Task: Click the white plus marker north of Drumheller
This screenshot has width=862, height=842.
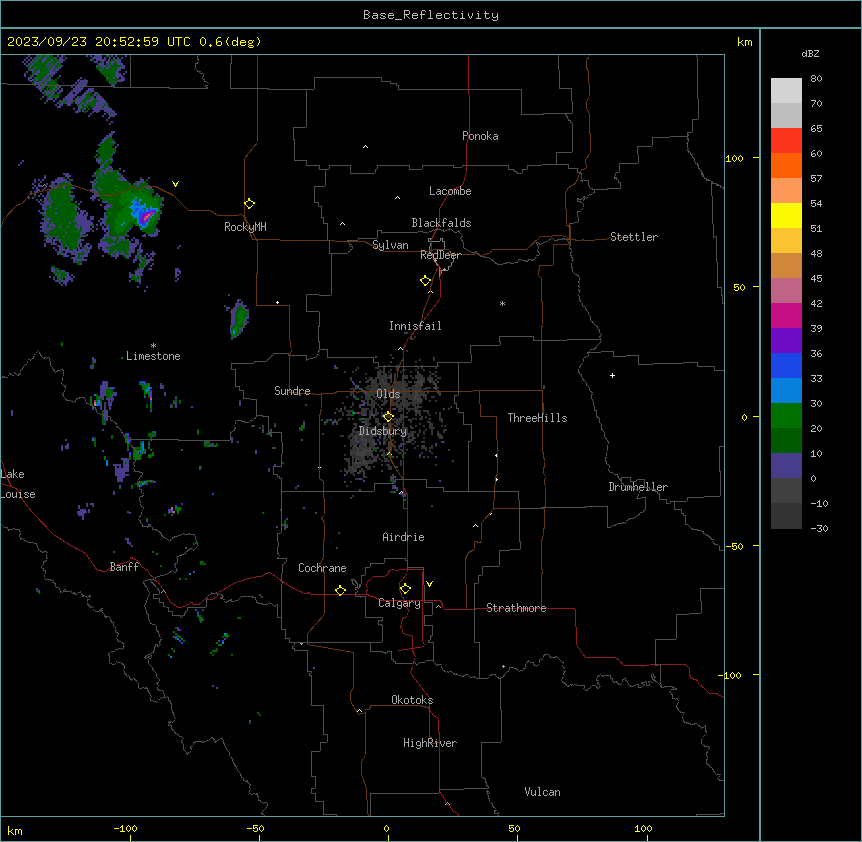Action: coord(612,375)
